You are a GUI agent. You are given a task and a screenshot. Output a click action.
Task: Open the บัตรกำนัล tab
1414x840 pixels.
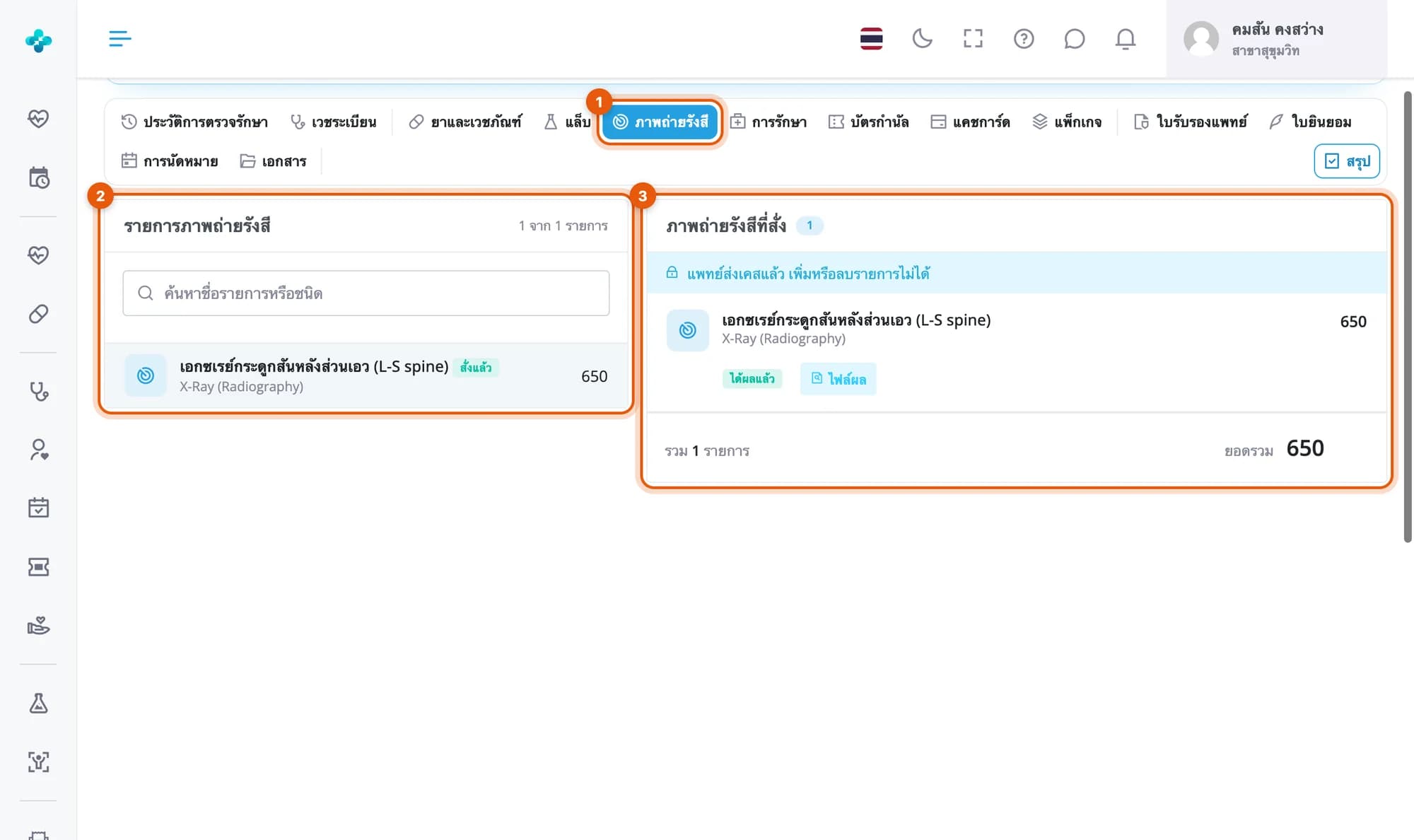pyautogui.click(x=868, y=122)
